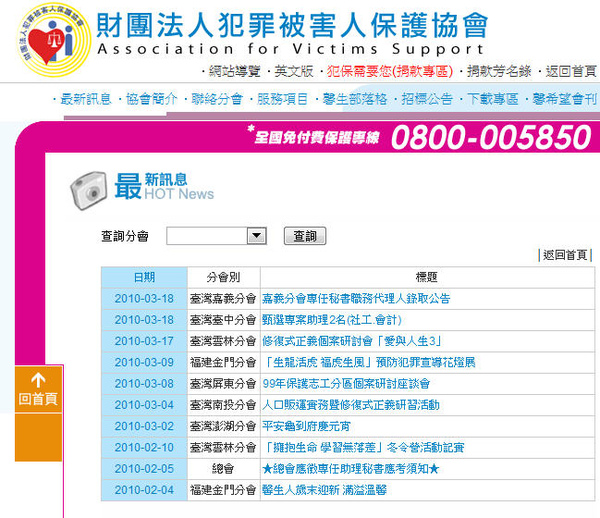Click the 財團法人犯罪被害人保護協會 site title
Screen dimensions: 600x518
(292, 25)
